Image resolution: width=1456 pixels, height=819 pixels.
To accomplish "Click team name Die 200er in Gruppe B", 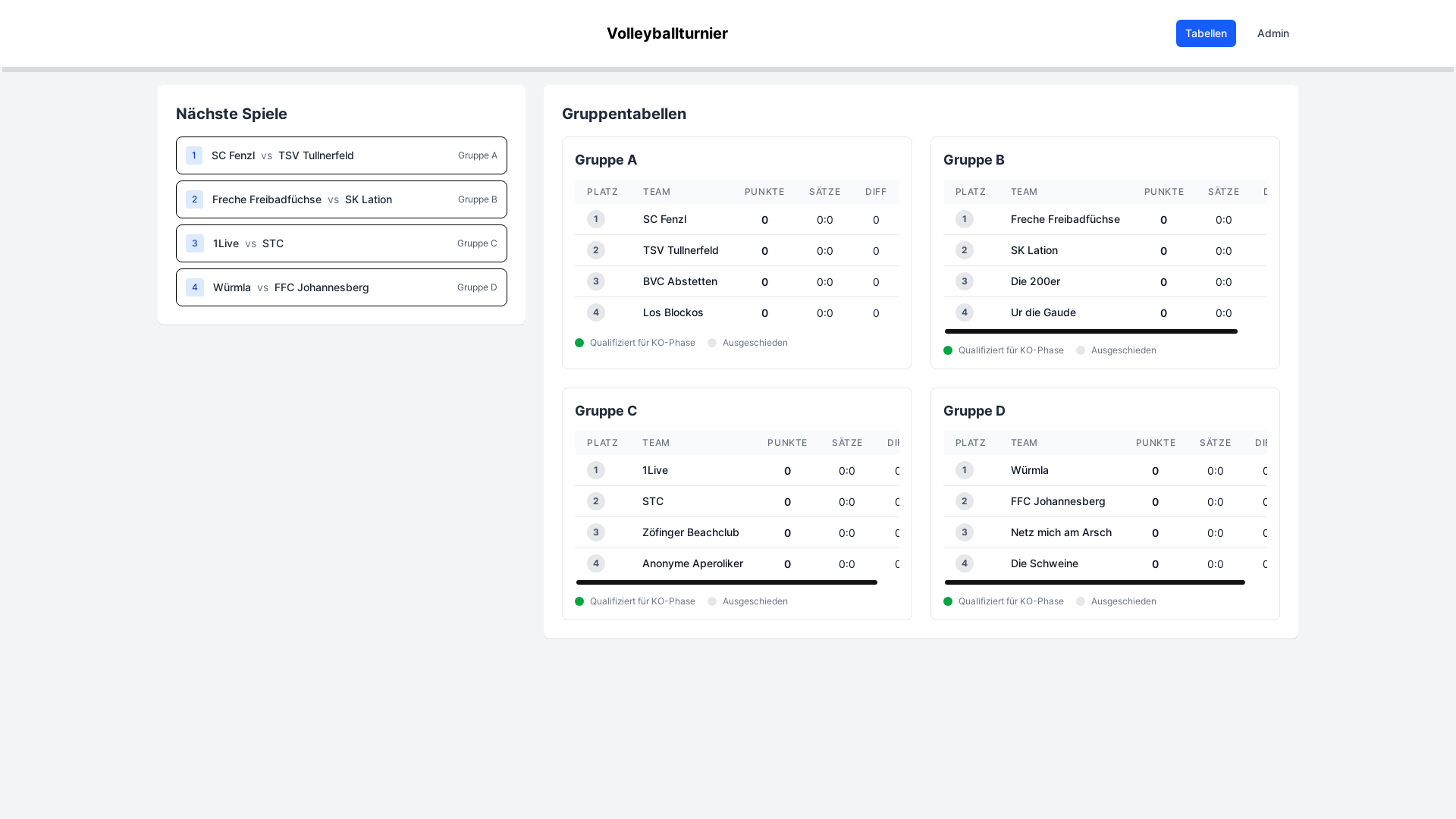I will pyautogui.click(x=1035, y=281).
